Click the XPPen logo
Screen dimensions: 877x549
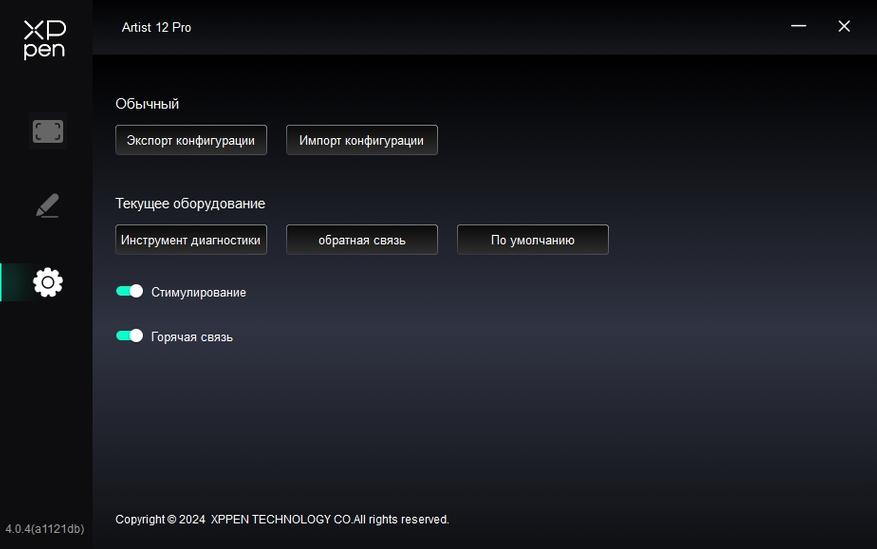click(x=45, y=40)
